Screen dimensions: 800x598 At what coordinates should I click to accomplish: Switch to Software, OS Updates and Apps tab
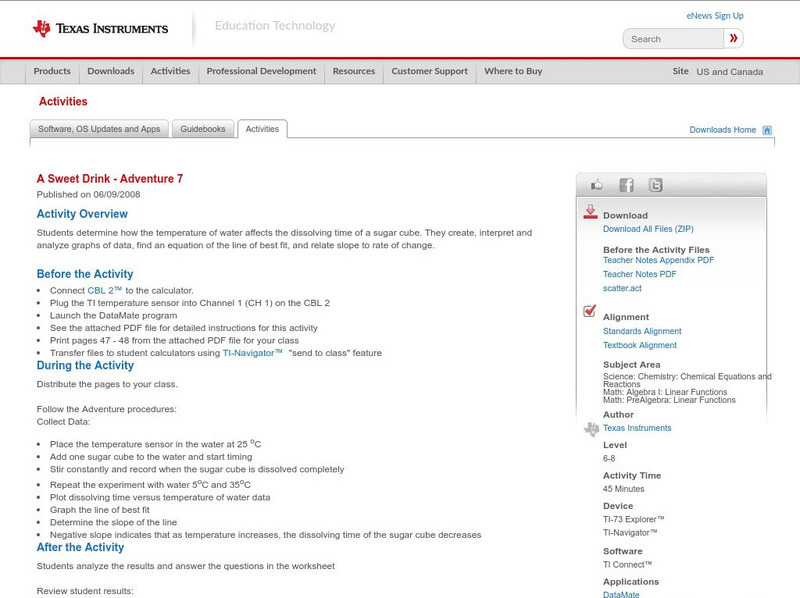coord(99,129)
